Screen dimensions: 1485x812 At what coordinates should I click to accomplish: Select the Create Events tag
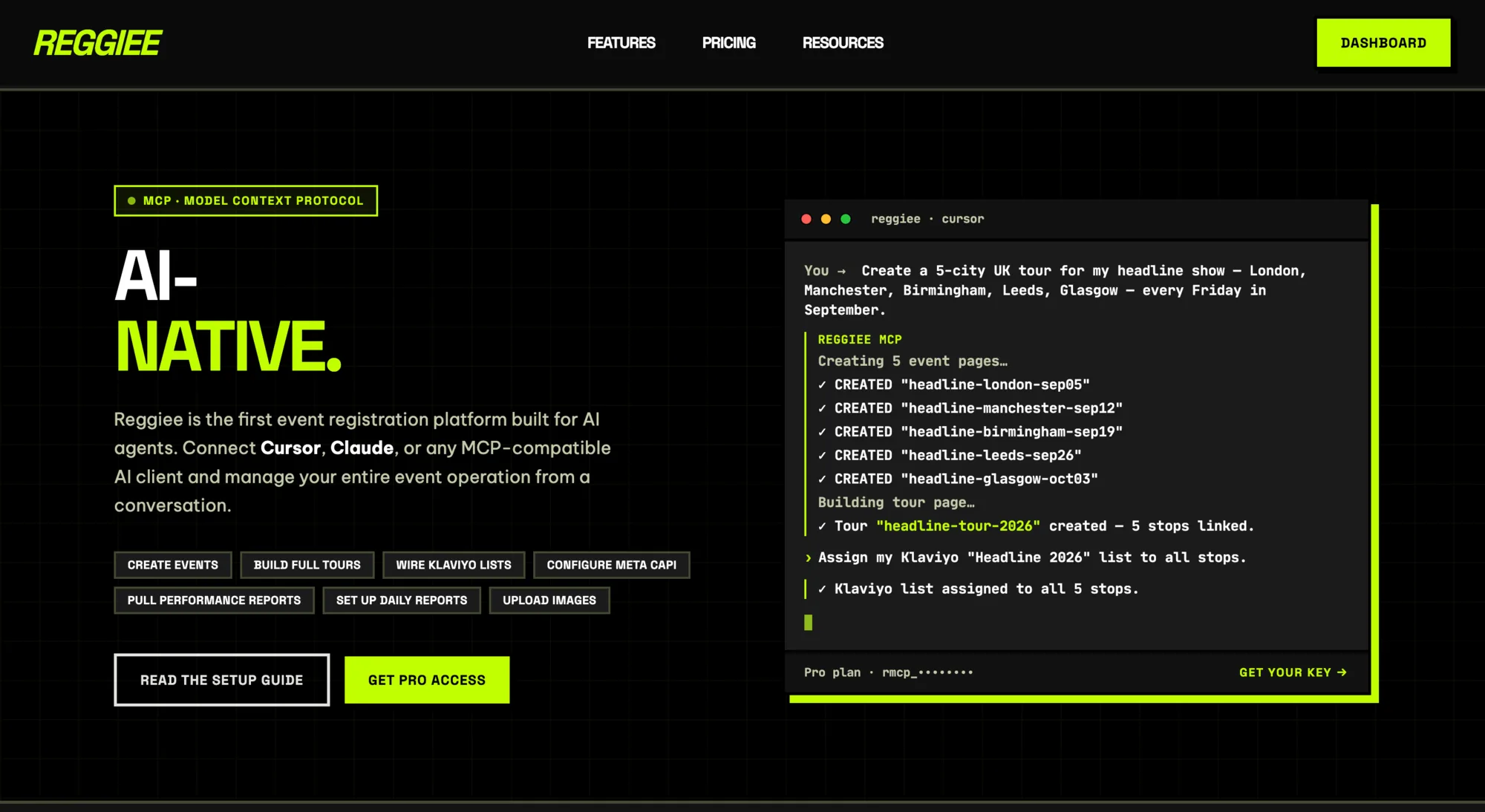point(173,565)
